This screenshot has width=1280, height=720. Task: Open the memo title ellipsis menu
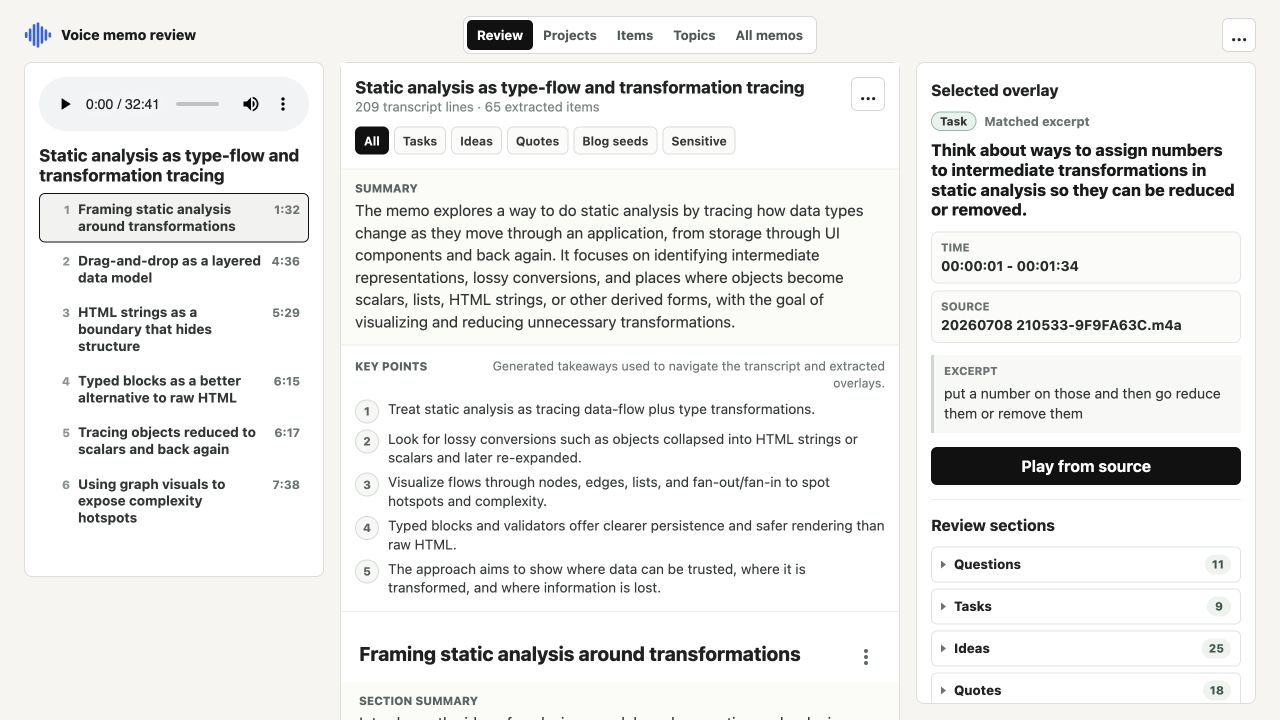[868, 94]
